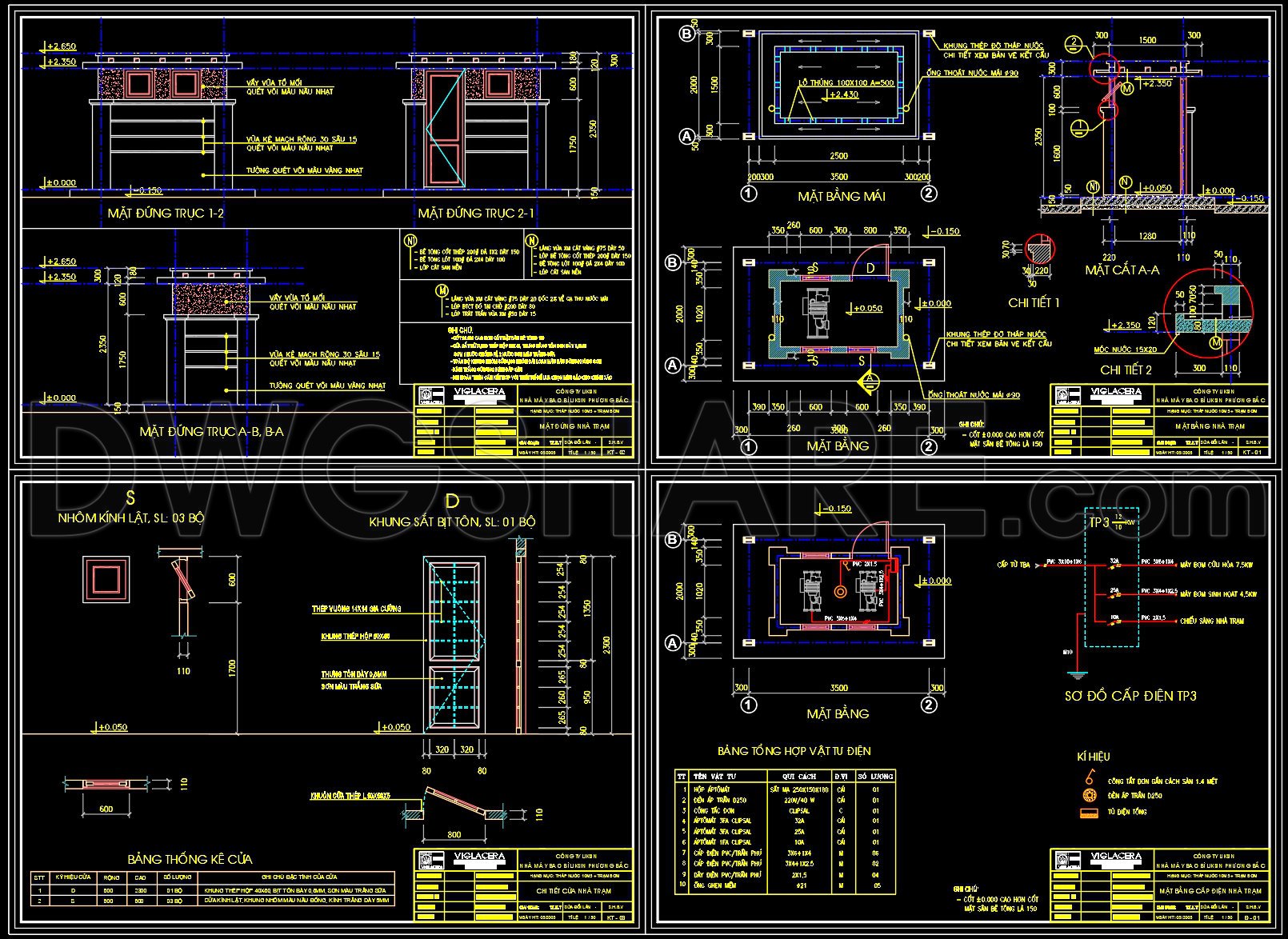Click the QUI CÁCH header in materials table
Image resolution: width=1288 pixels, height=939 pixels.
coord(799,776)
